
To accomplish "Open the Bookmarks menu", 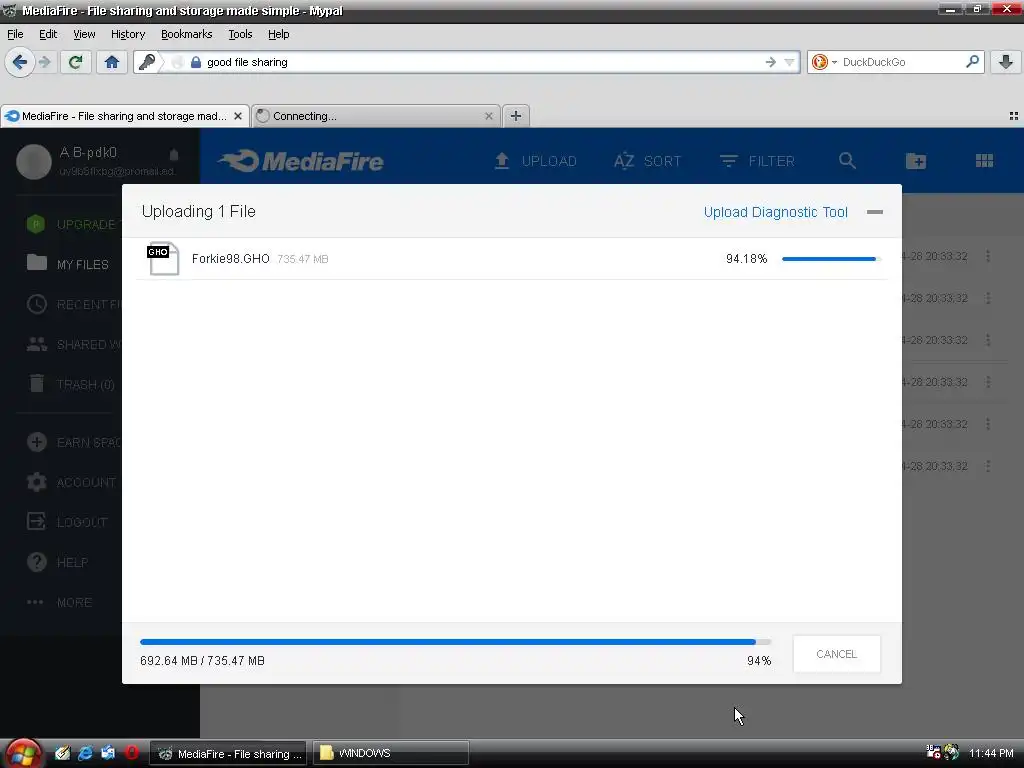I will tap(186, 34).
